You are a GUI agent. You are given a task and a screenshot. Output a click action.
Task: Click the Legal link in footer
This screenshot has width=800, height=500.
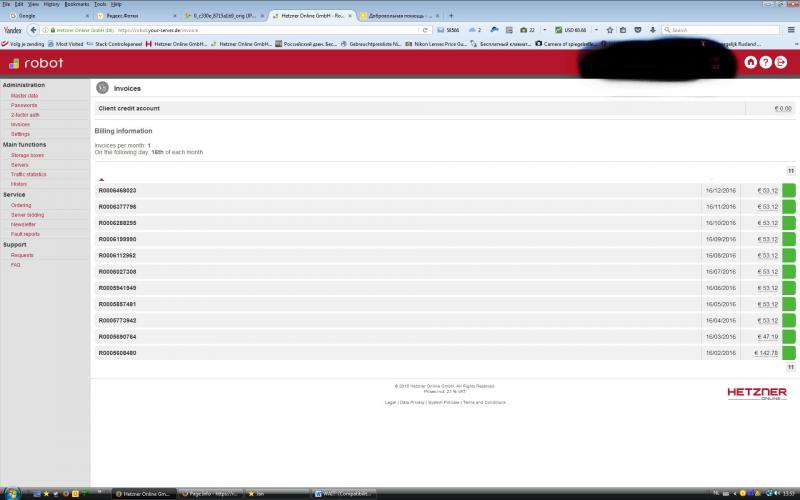390,403
